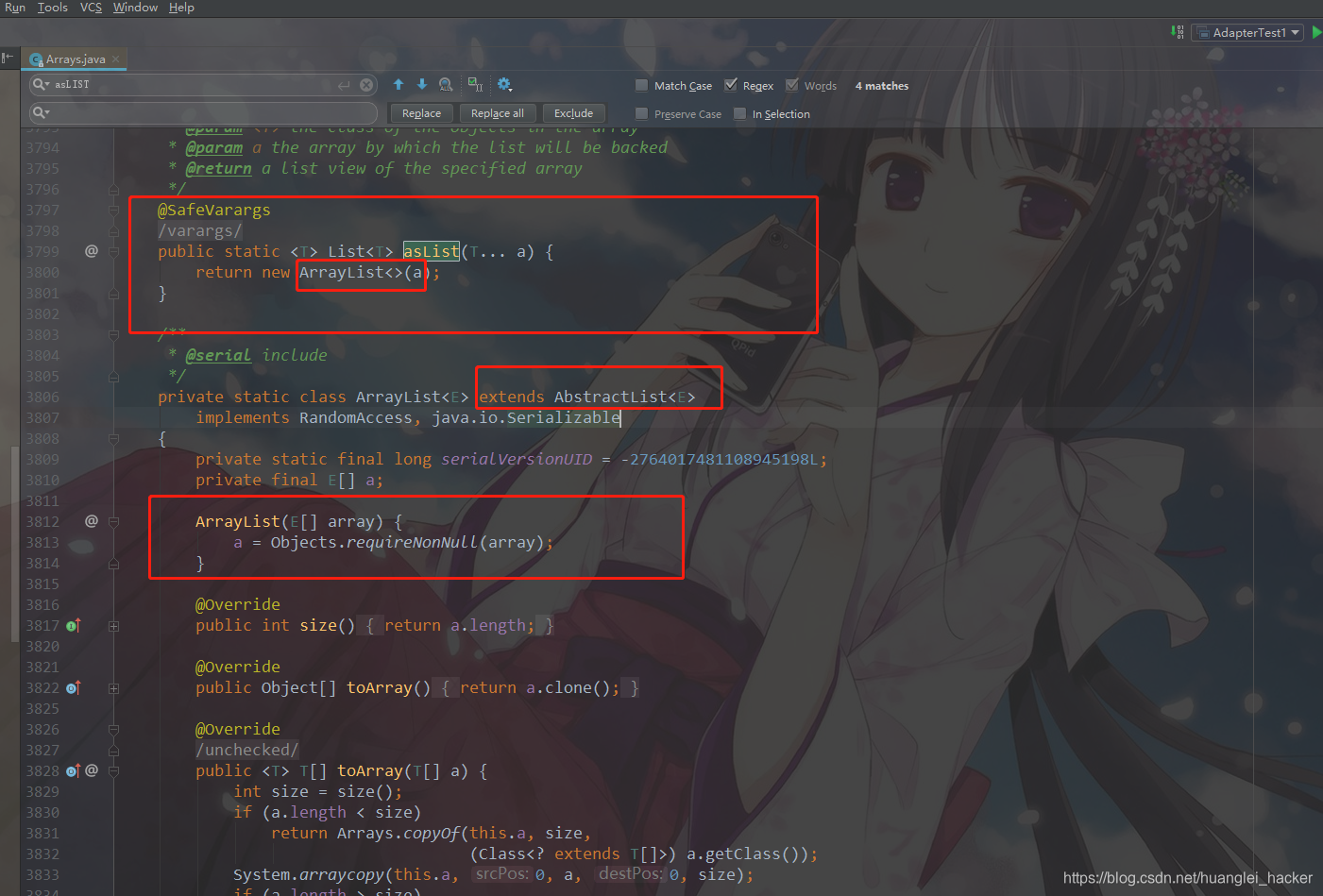Jump to previous occurrence with up arrow

399,85
